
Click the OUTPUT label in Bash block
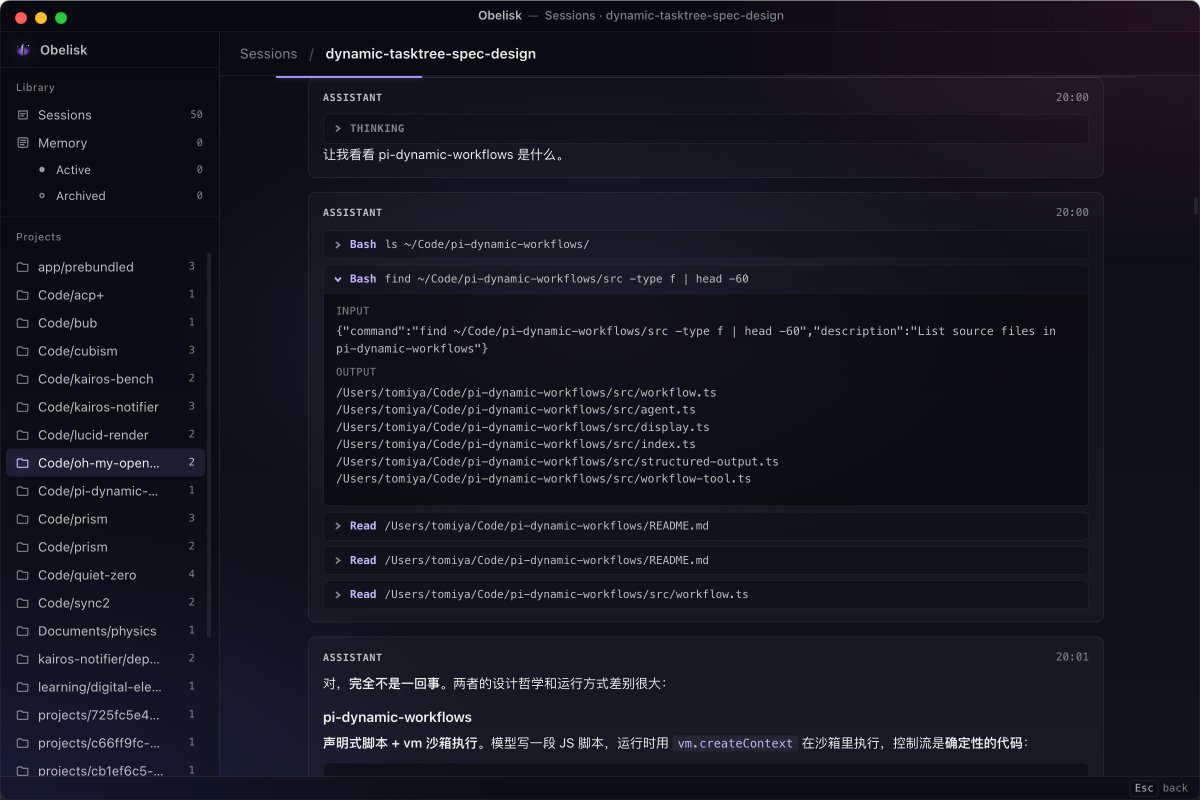(x=356, y=372)
